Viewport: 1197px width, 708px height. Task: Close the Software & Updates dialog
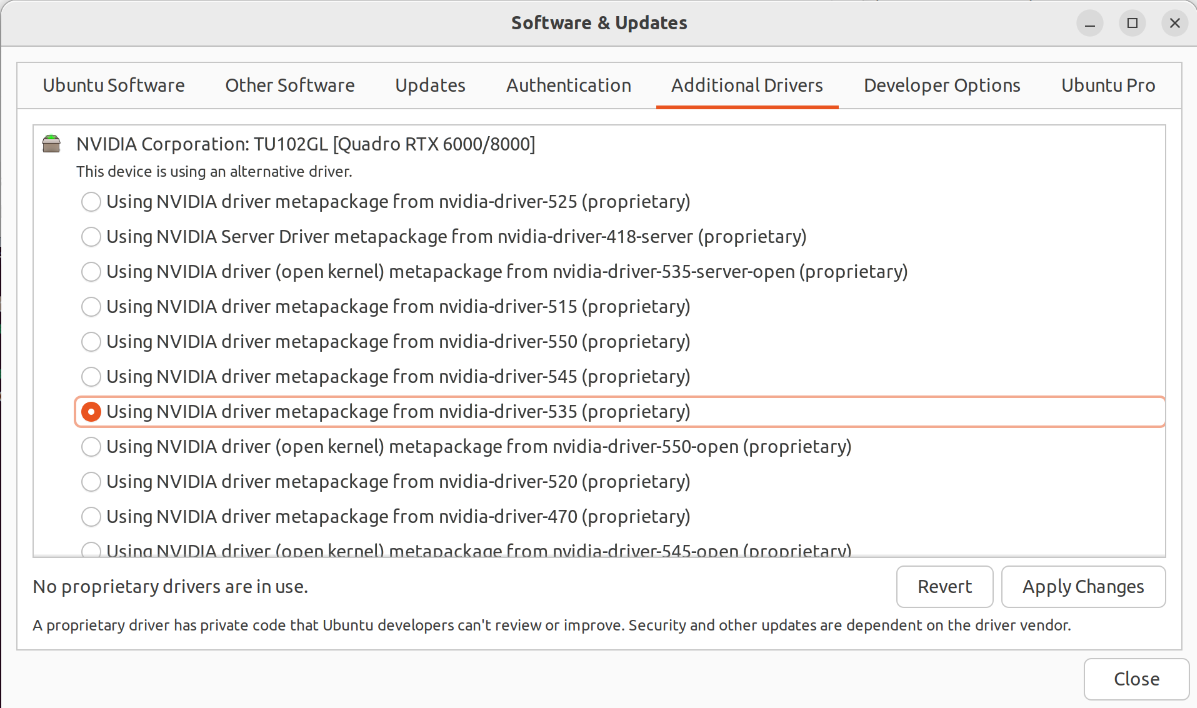tap(1137, 679)
